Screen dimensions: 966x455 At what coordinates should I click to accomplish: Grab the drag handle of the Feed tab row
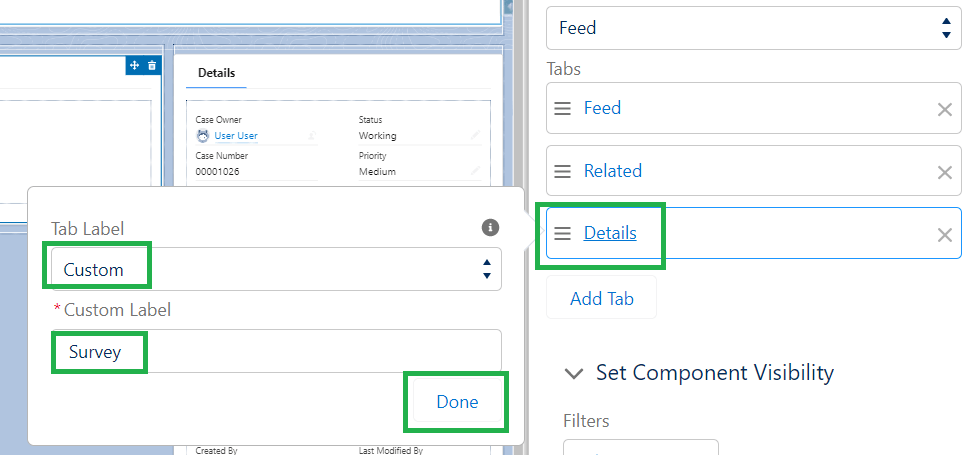563,109
